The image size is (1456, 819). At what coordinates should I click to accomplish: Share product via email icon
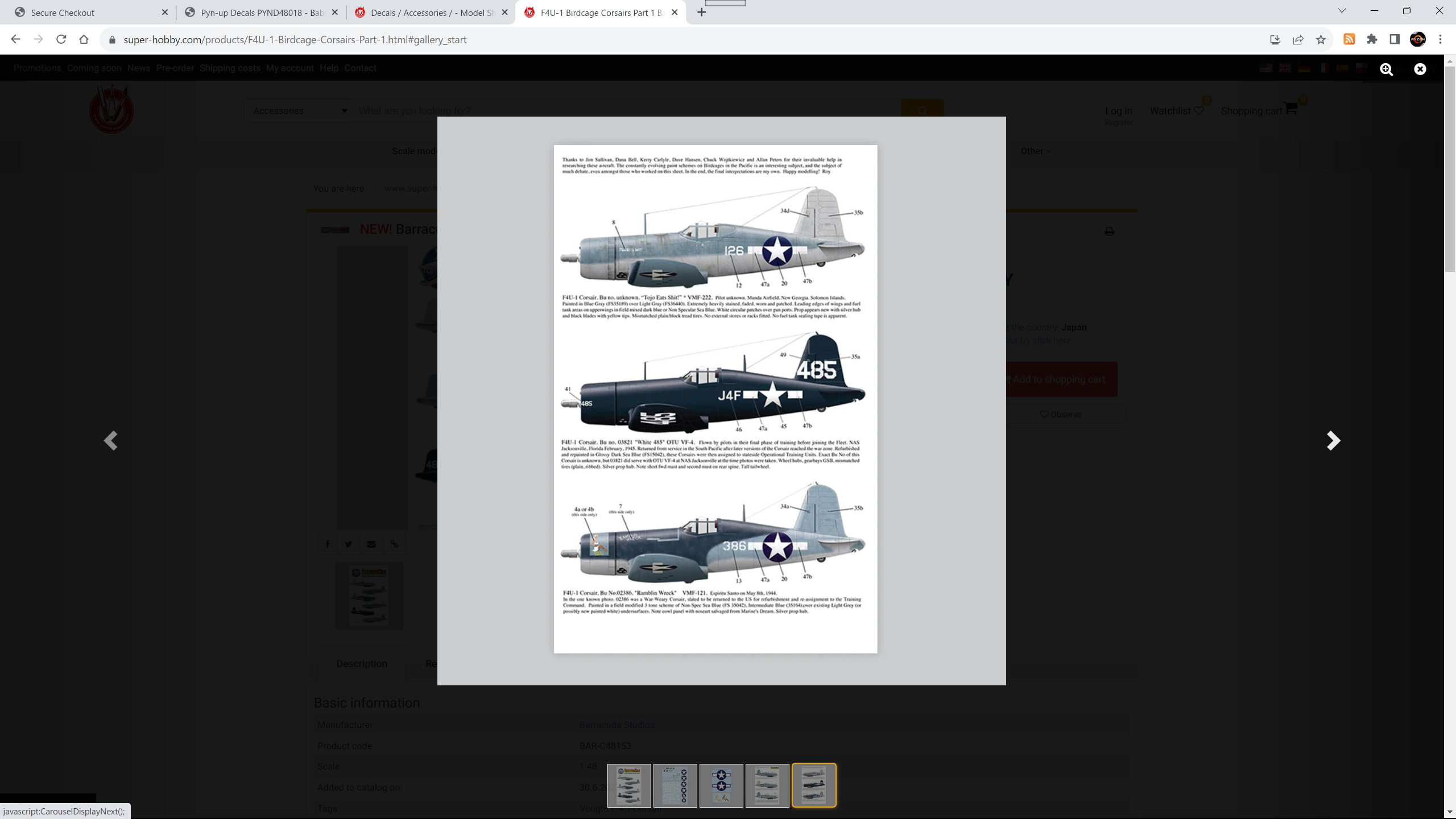pyautogui.click(x=371, y=544)
